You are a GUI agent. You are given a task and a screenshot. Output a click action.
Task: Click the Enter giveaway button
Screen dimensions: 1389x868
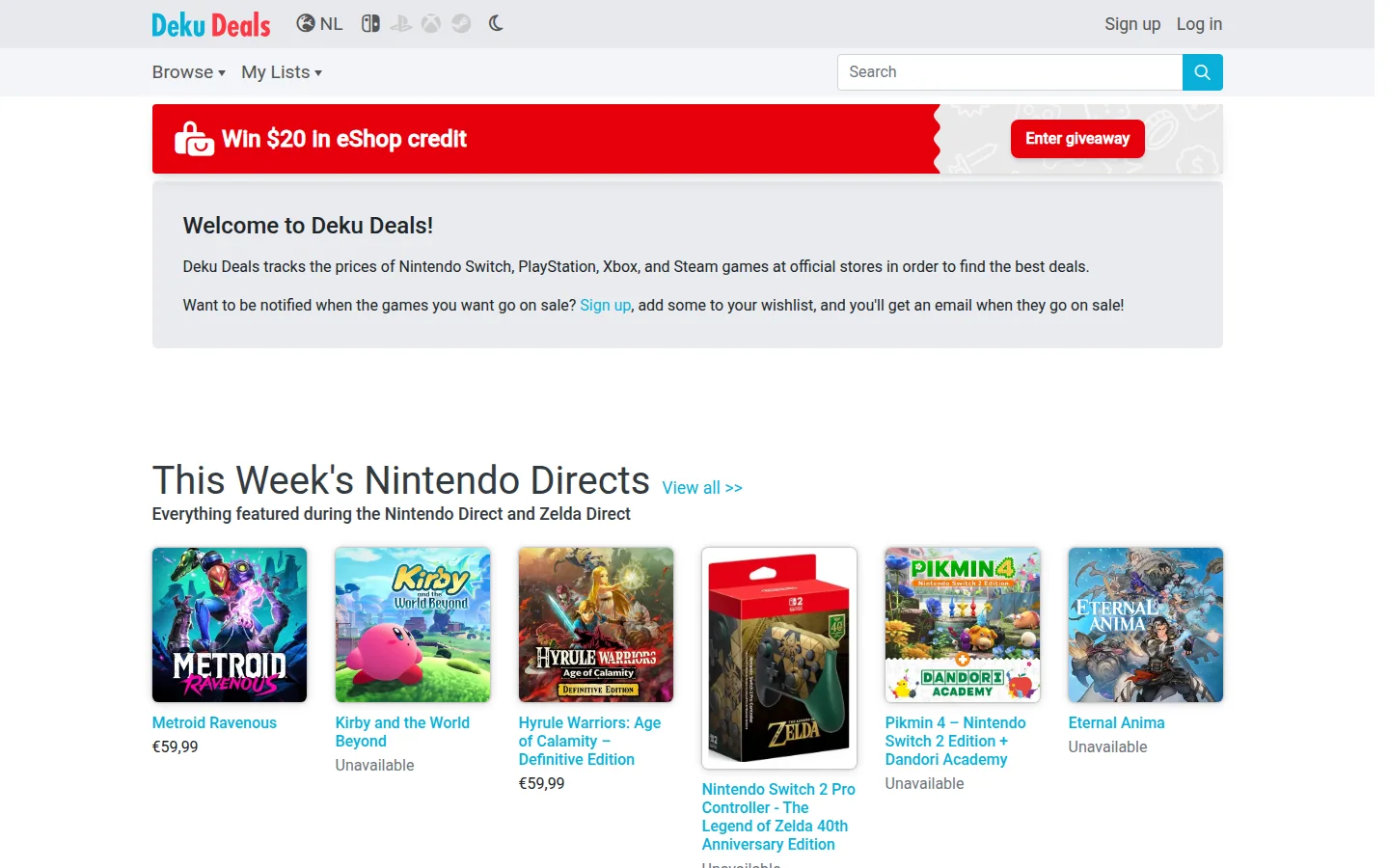tap(1077, 139)
